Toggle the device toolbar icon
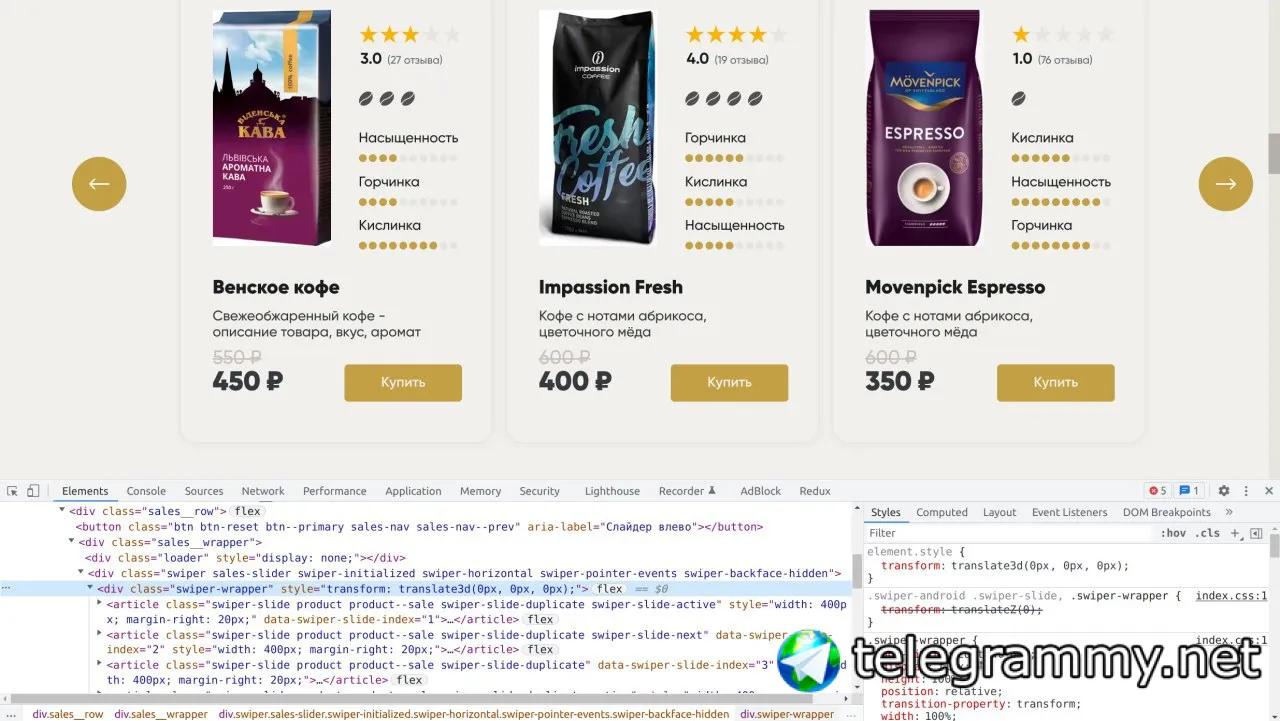 point(33,491)
